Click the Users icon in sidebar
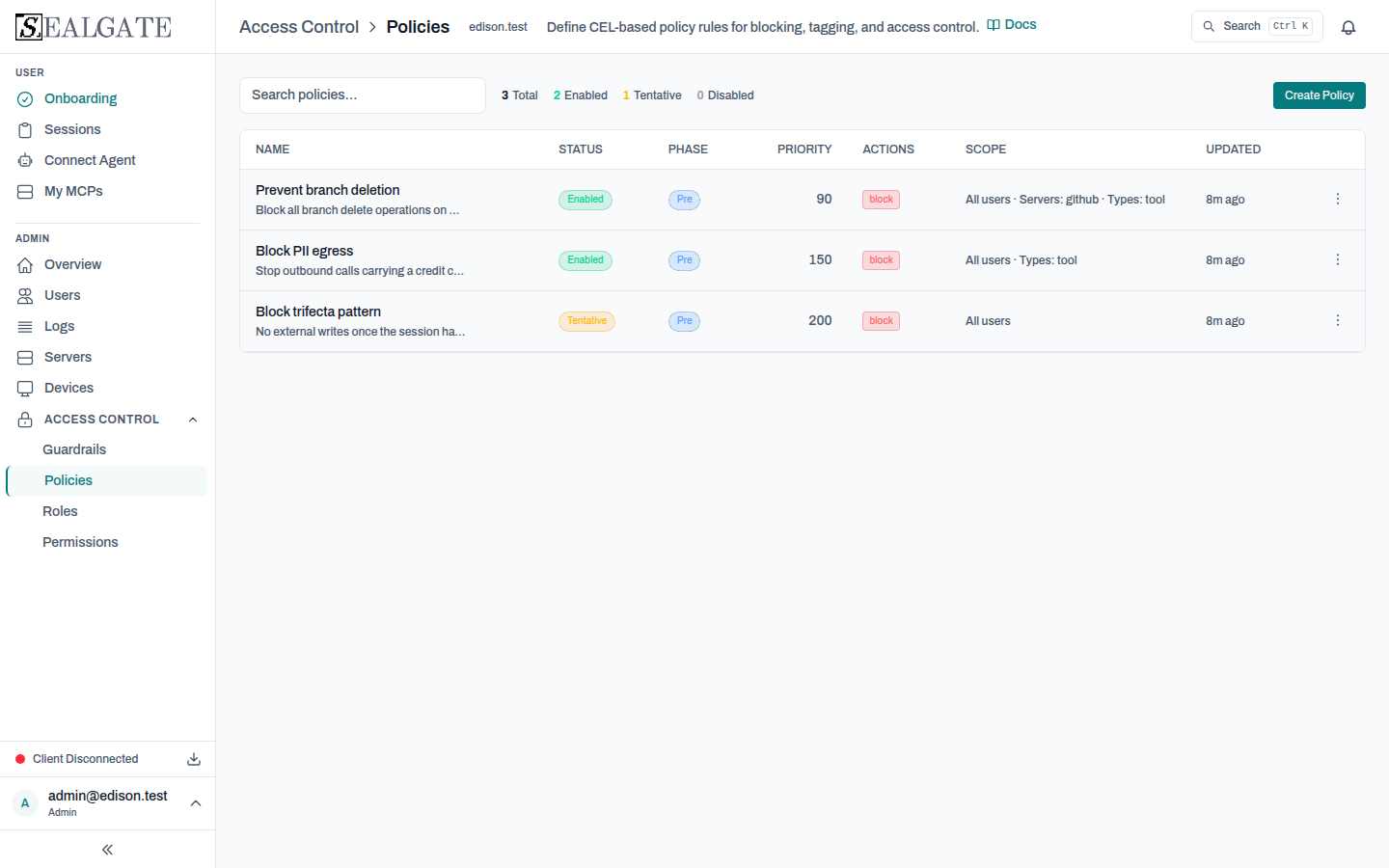 [x=25, y=295]
